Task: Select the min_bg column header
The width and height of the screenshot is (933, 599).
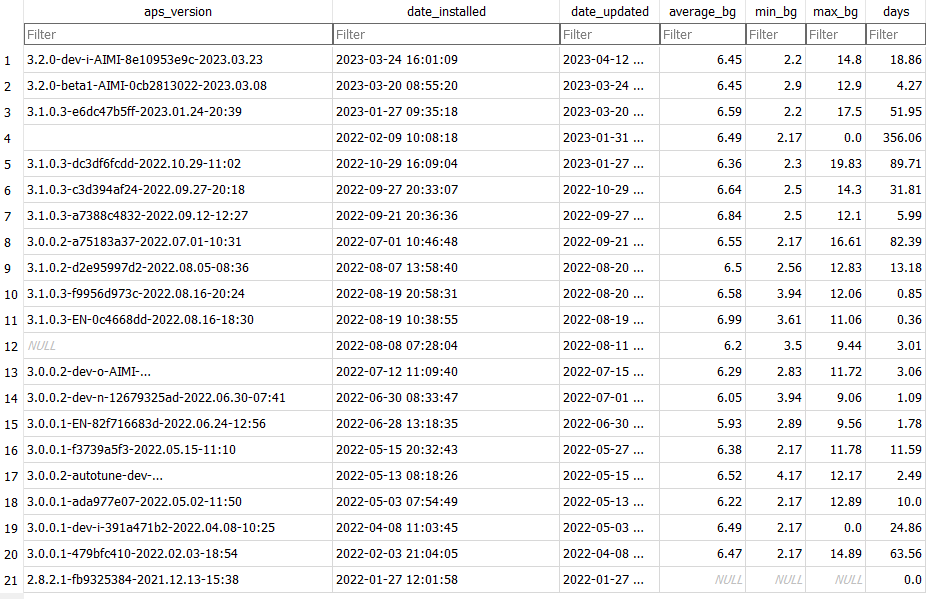Action: [x=776, y=11]
